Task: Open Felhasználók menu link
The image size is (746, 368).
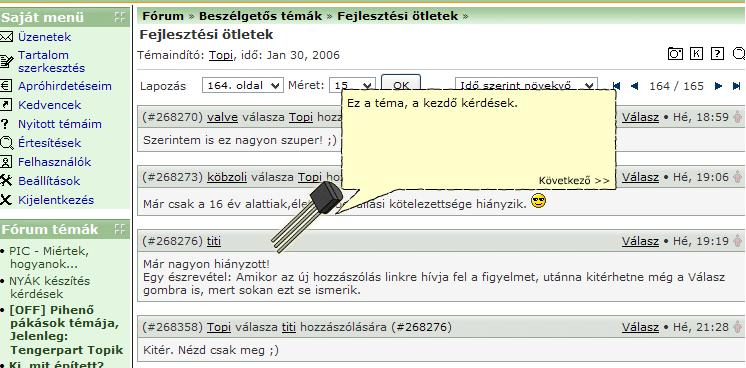Action: 55,162
